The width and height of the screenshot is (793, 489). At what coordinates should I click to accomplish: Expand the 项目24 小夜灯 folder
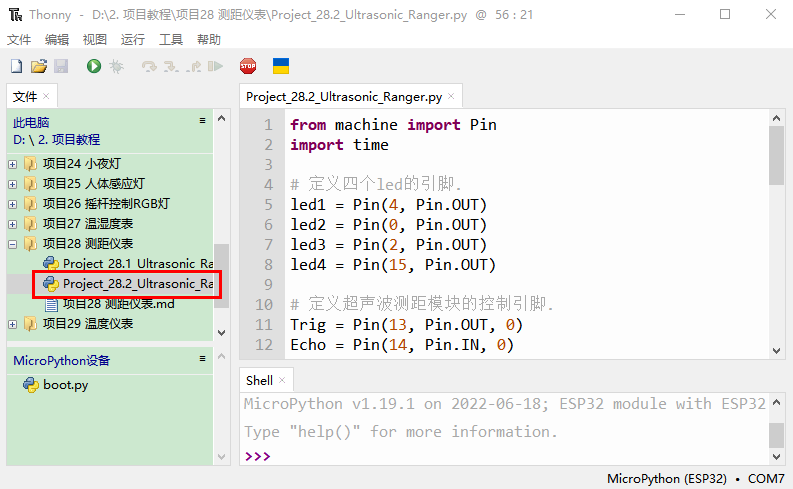13,163
